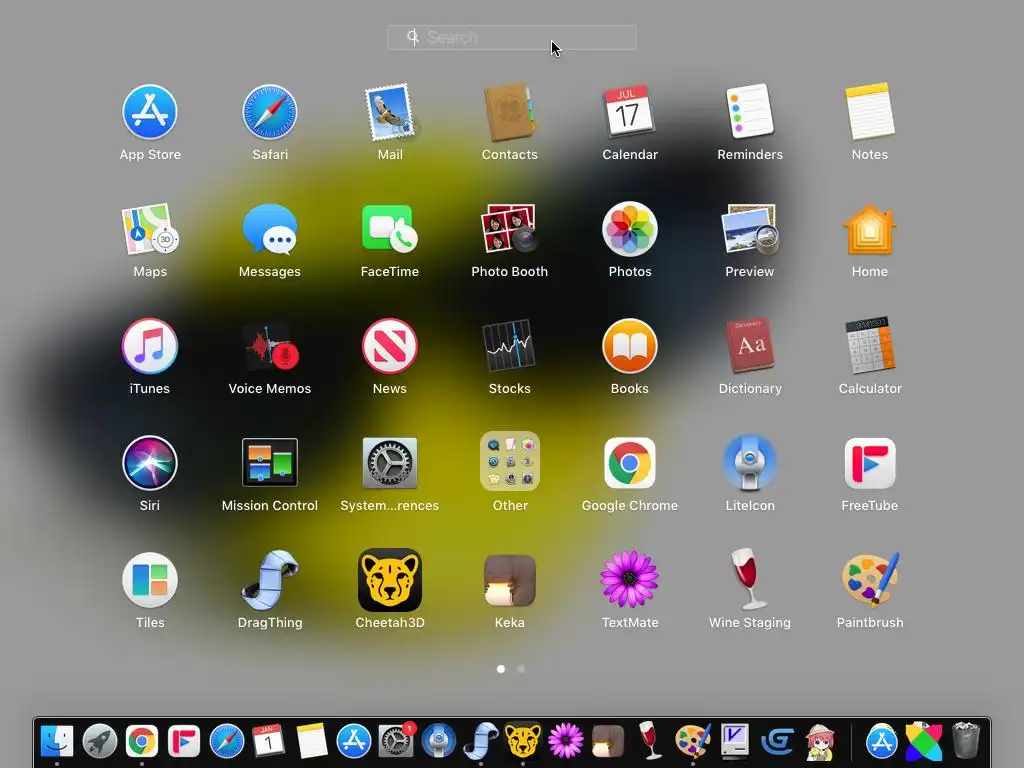Open the Paintbrush palette icon in the Dock
This screenshot has height=768, width=1024.
tap(693, 742)
